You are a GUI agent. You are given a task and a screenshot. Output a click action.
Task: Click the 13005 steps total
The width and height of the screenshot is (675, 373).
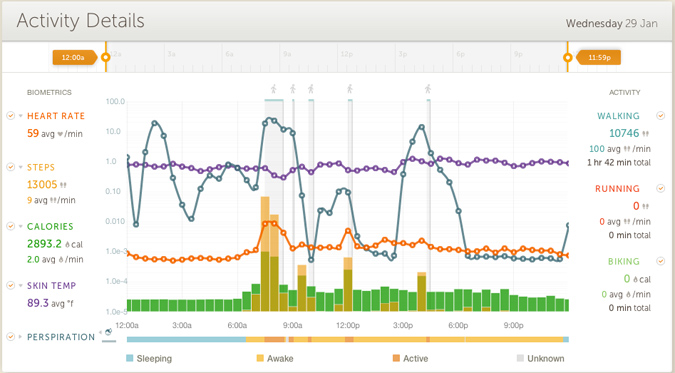(42, 184)
